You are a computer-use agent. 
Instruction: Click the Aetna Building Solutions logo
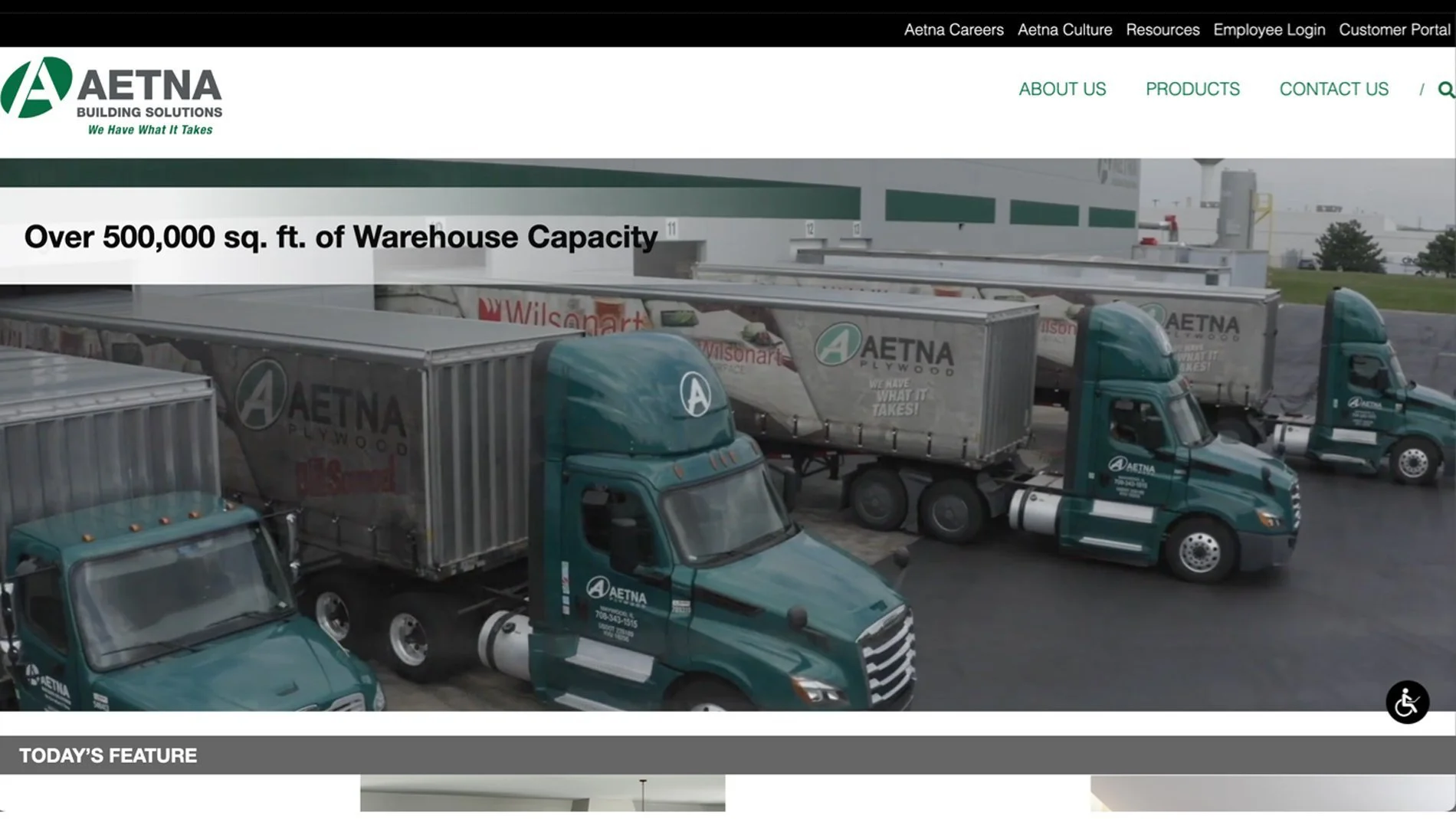pos(112,97)
